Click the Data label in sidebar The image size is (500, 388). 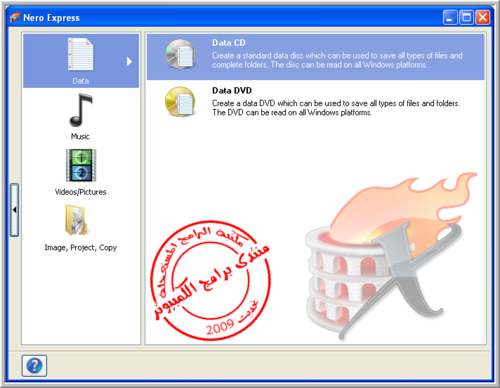(81, 81)
